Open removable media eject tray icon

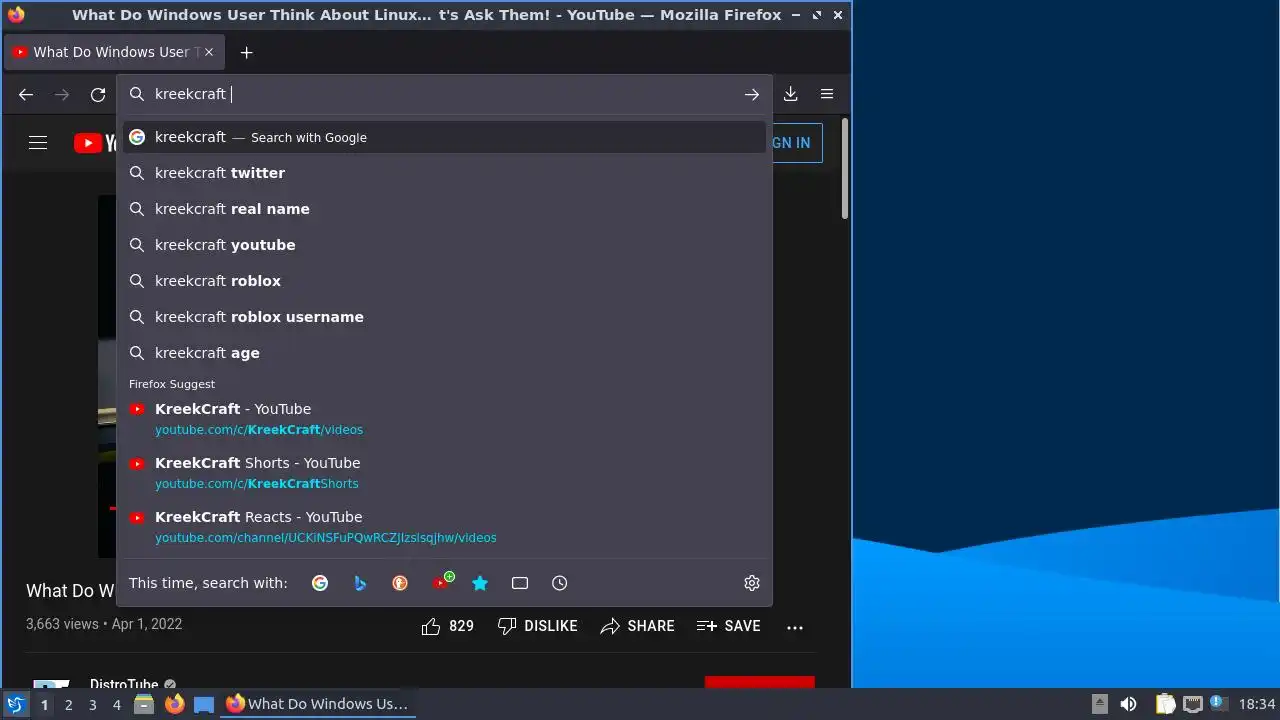(1099, 703)
